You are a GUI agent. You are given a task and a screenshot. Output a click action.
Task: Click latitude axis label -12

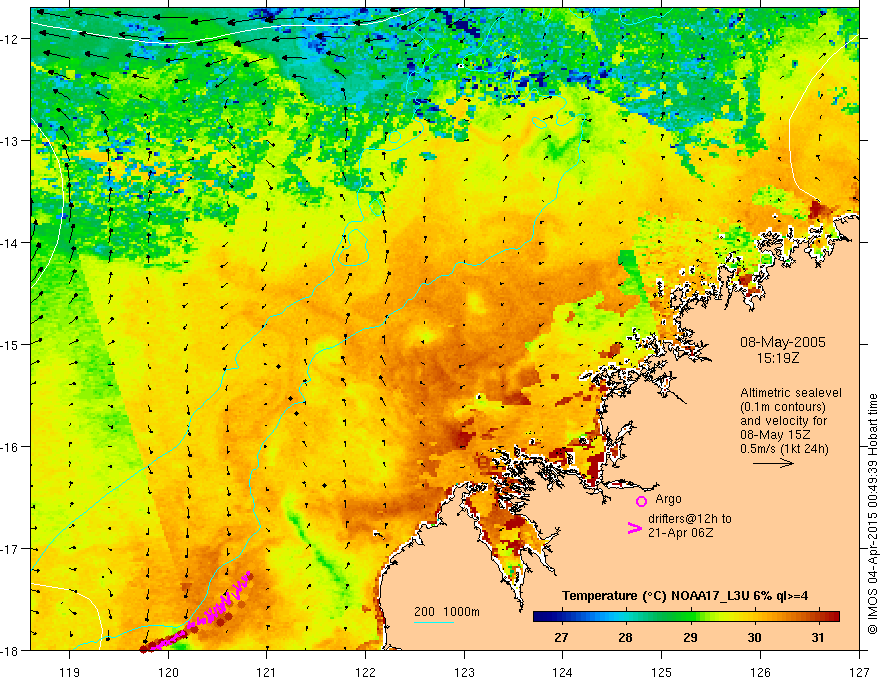11,39
